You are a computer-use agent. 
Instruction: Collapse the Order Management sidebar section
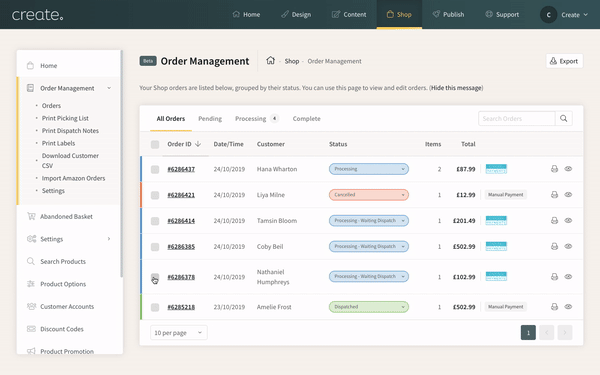click(x=109, y=88)
